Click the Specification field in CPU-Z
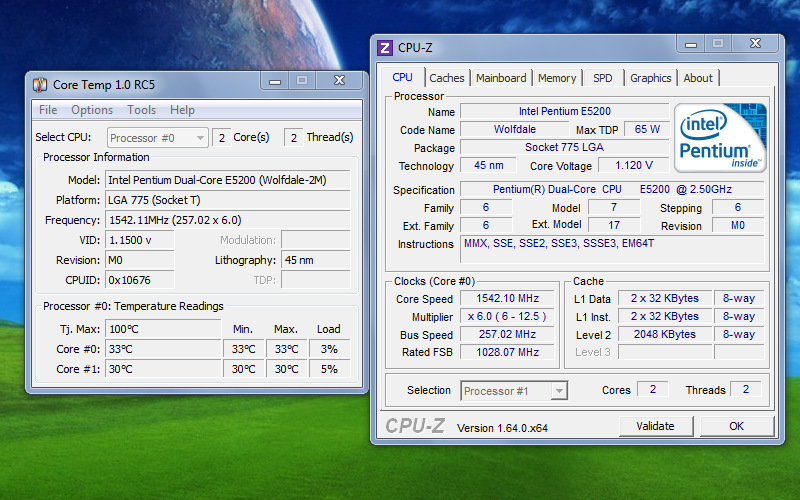 [x=612, y=189]
